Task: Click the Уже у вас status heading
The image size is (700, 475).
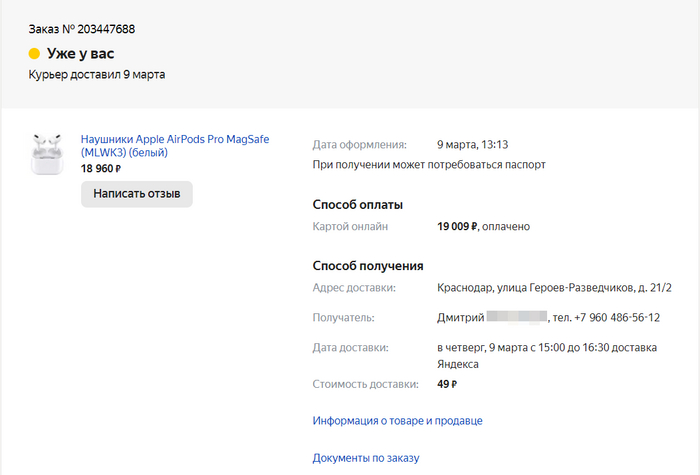Action: click(x=81, y=54)
